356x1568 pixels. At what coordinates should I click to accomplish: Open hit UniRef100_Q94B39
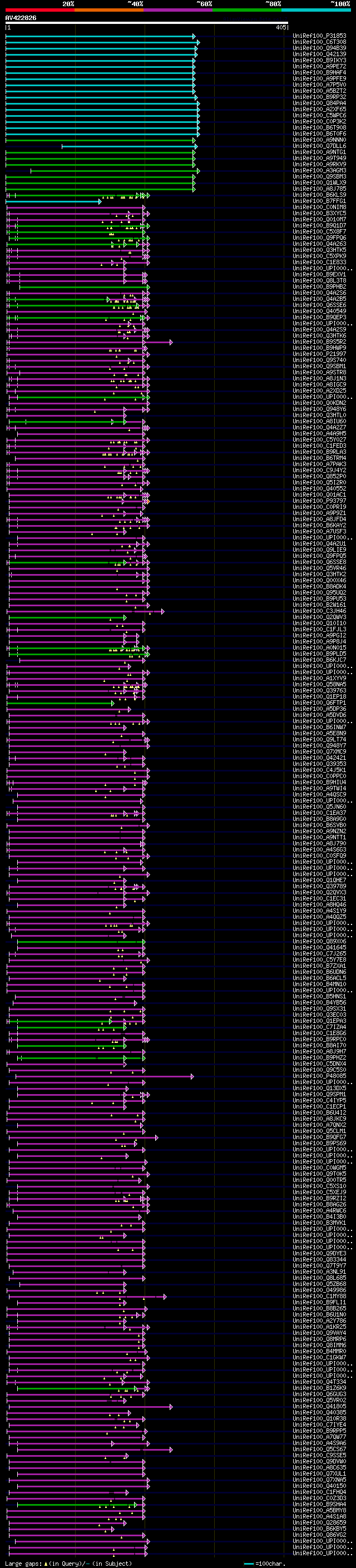[x=319, y=48]
